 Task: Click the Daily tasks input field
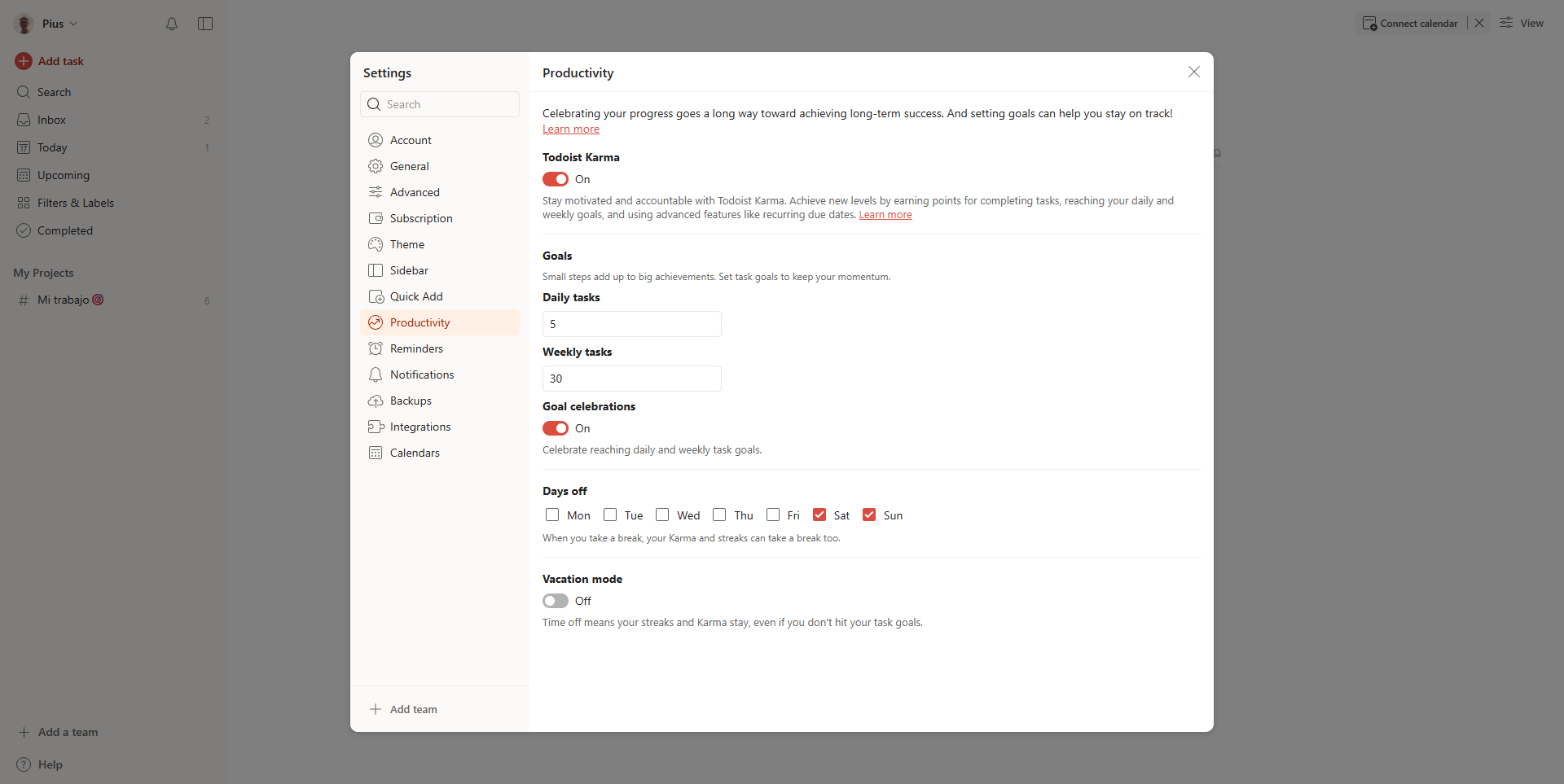point(631,324)
